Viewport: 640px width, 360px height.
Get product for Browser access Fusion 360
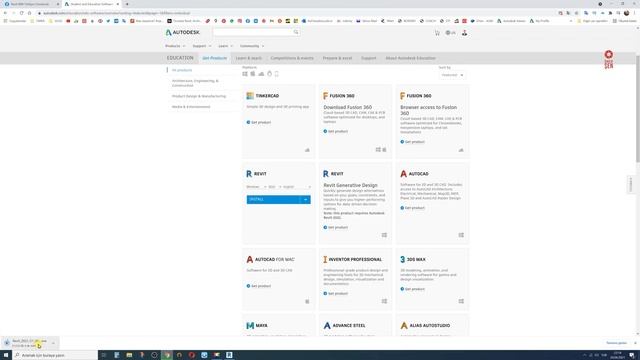[412, 142]
